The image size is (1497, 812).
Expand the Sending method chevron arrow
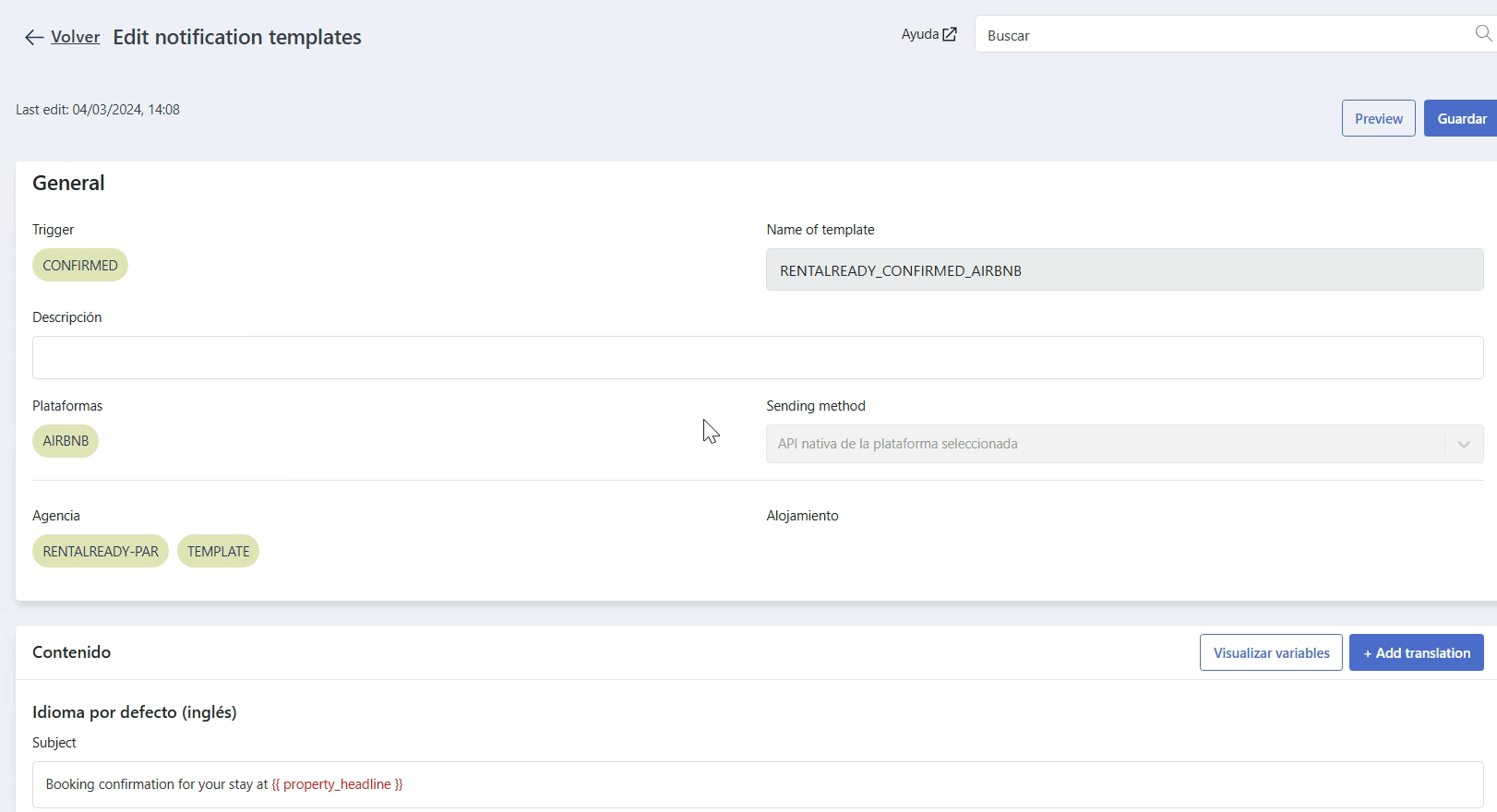click(x=1464, y=445)
